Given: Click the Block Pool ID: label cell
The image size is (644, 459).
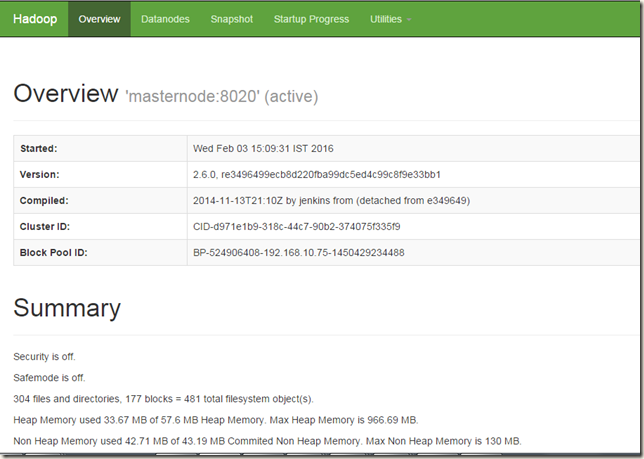Looking at the screenshot, I should (100, 252).
